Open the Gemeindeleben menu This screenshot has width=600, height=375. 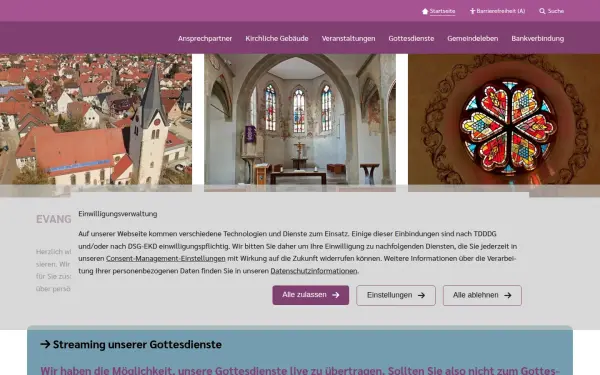[x=473, y=38]
